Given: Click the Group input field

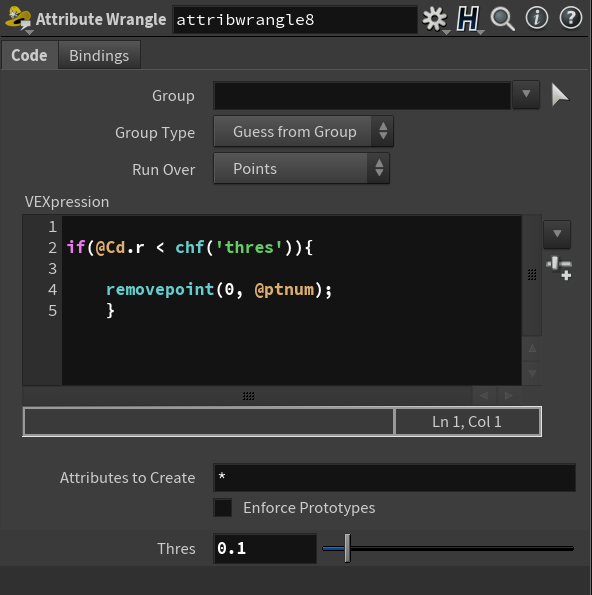Looking at the screenshot, I should (x=362, y=96).
